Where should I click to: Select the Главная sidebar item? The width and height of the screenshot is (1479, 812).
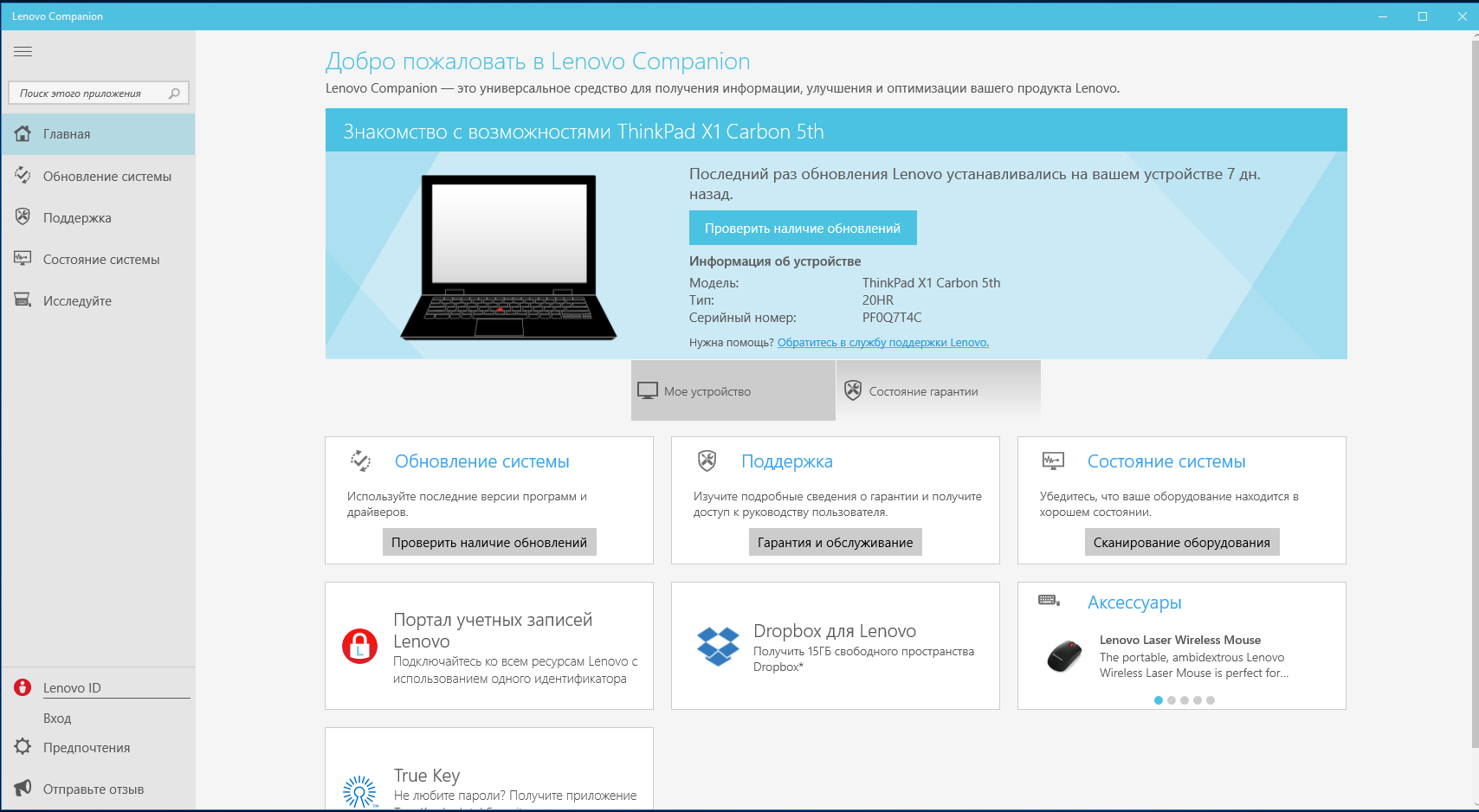click(x=99, y=134)
